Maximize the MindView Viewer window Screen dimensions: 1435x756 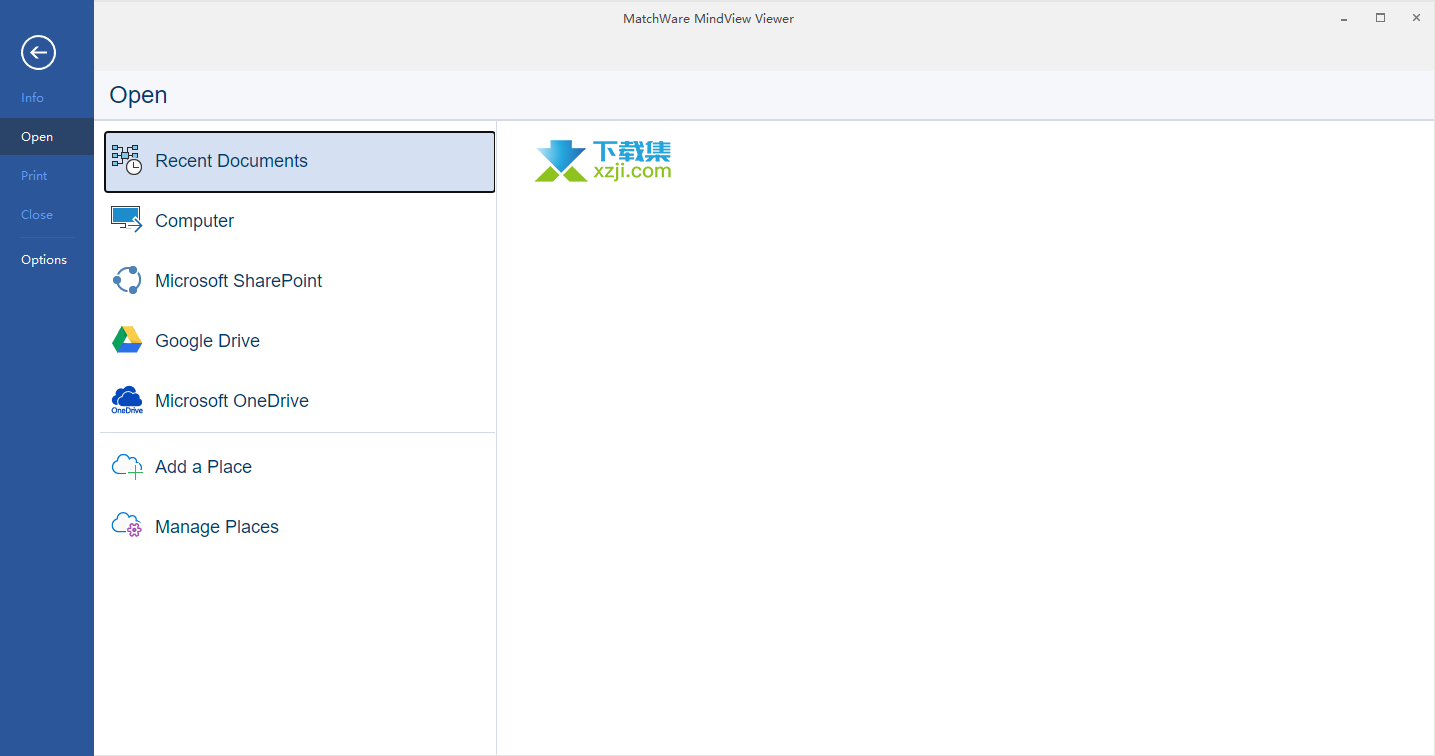tap(1380, 18)
